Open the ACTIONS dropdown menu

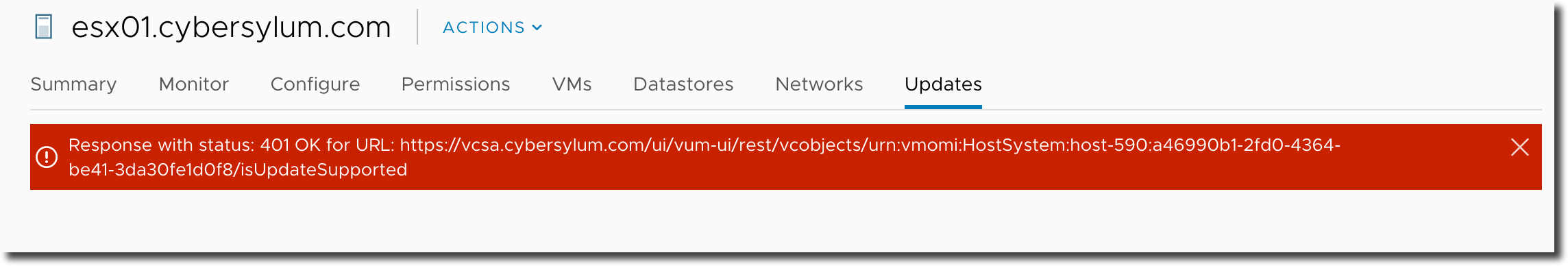[x=492, y=27]
